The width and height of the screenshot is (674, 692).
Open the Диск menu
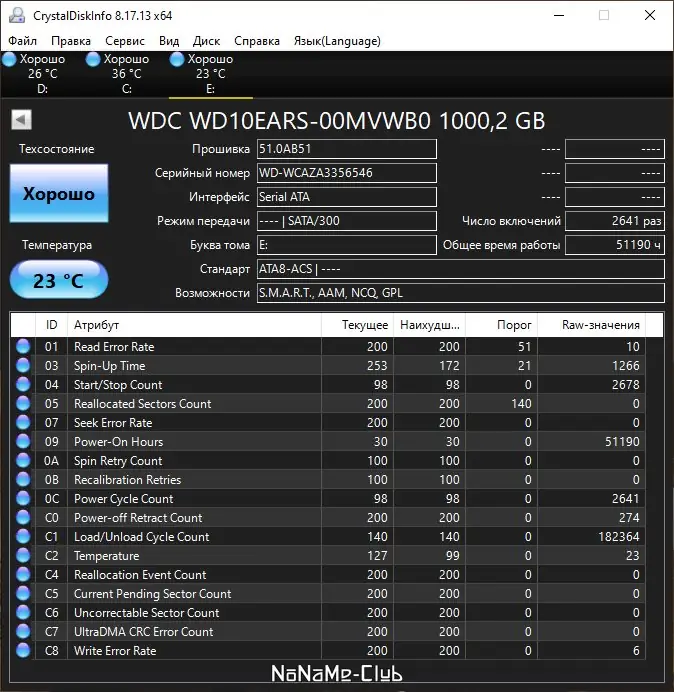[x=206, y=41]
